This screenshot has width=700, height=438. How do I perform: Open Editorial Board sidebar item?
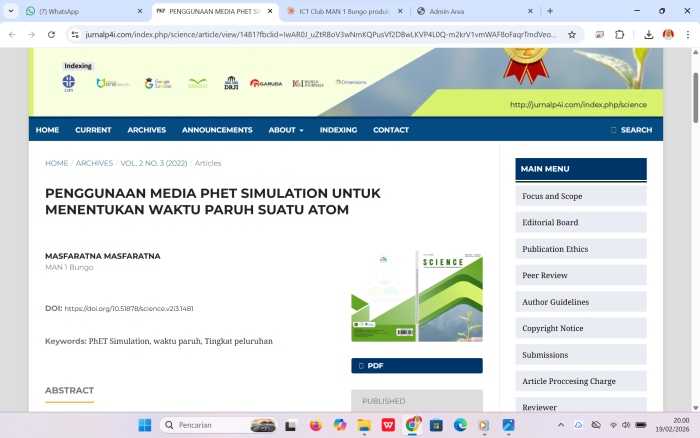(x=581, y=222)
